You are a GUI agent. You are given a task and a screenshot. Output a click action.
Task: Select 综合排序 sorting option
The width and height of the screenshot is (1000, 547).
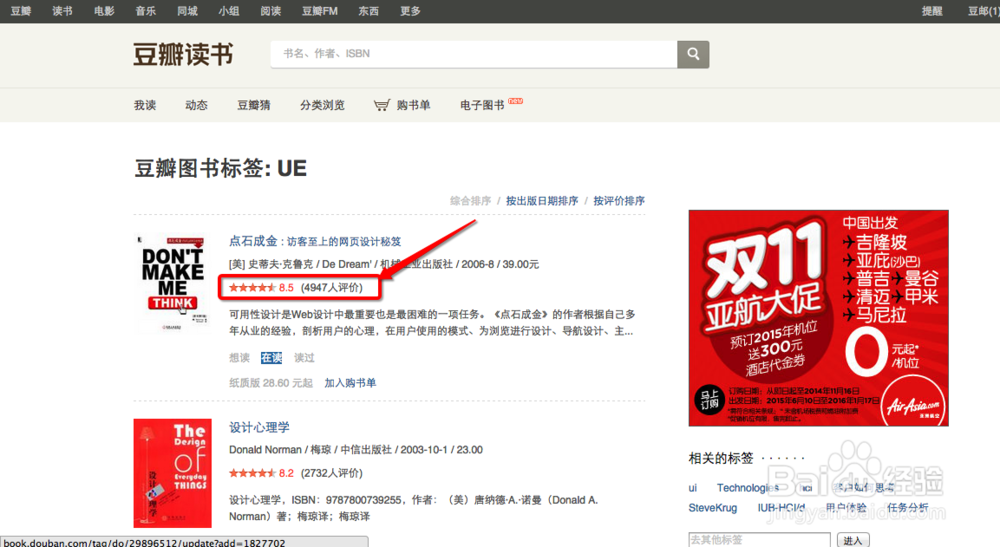pos(470,201)
